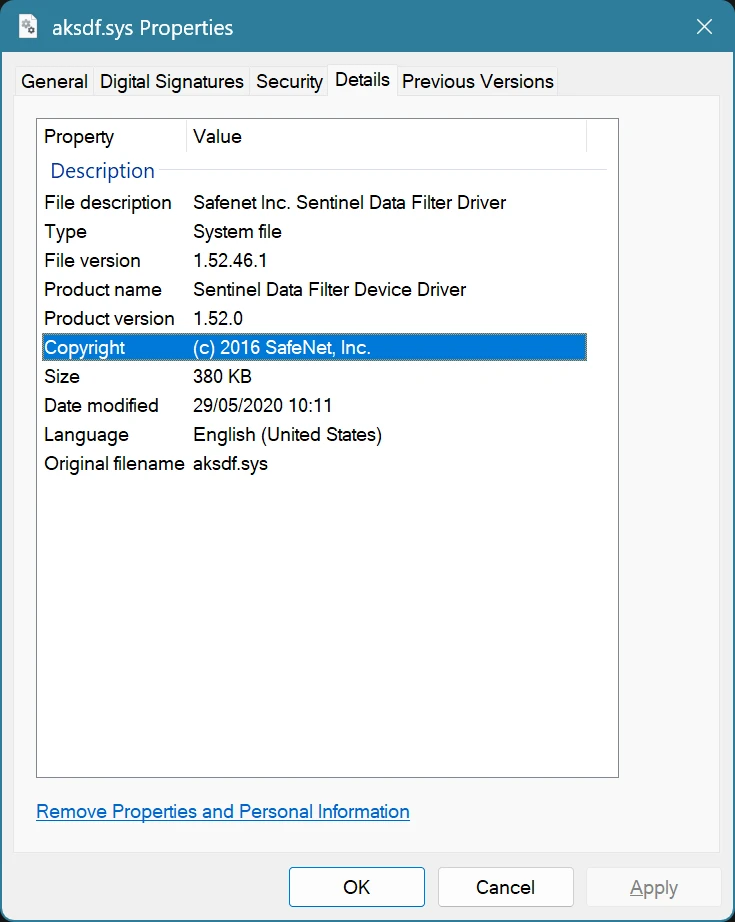
Task: Open the Digital Signatures tab
Action: (x=171, y=81)
